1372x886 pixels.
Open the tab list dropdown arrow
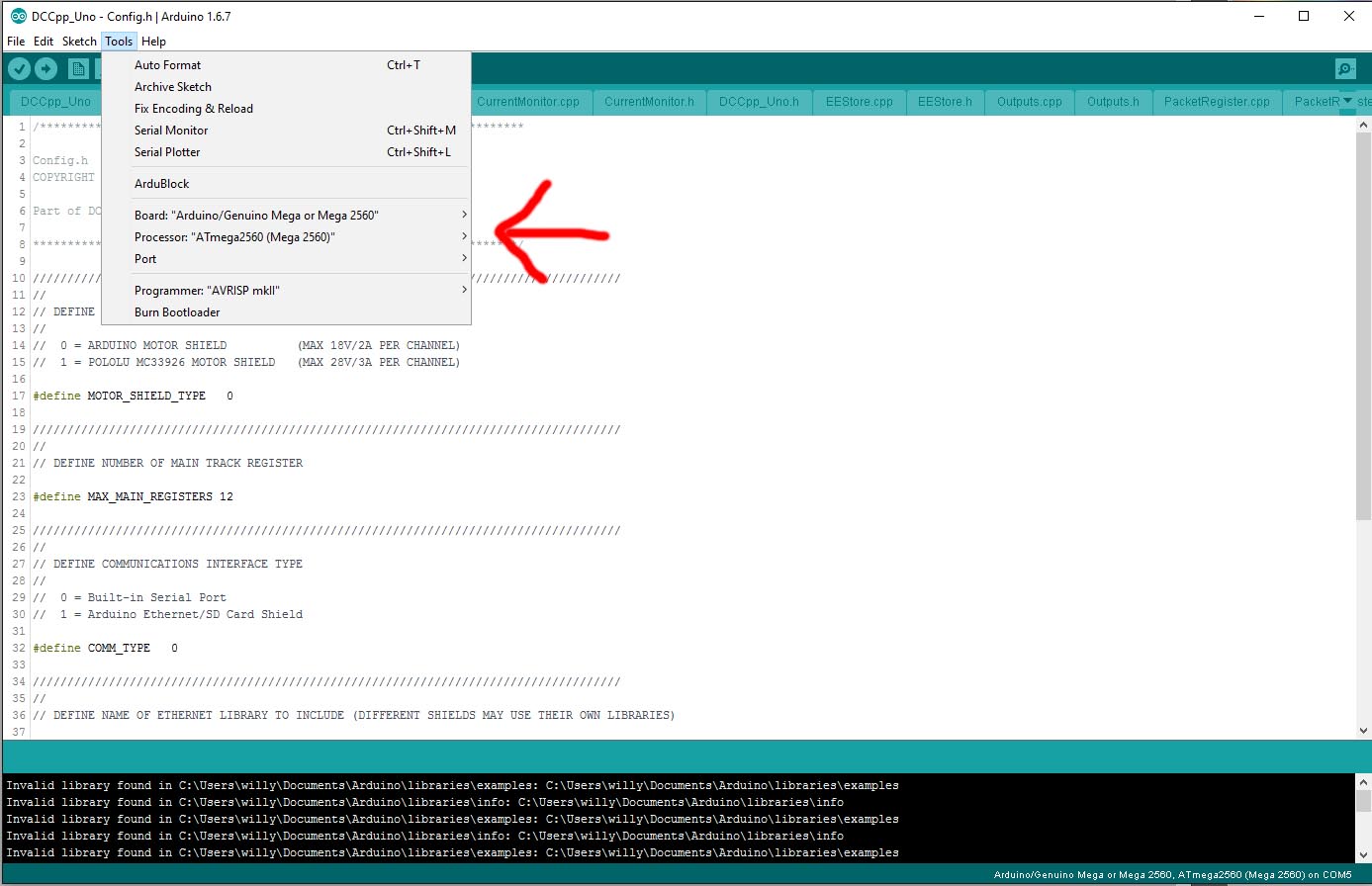1347,101
